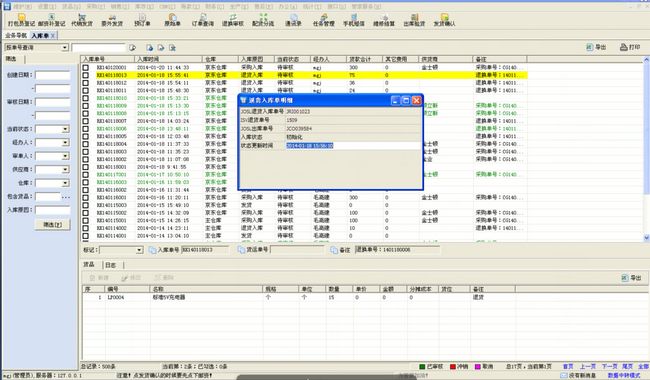Switch to the 业务导航 tab
The image size is (650, 380).
point(16,36)
